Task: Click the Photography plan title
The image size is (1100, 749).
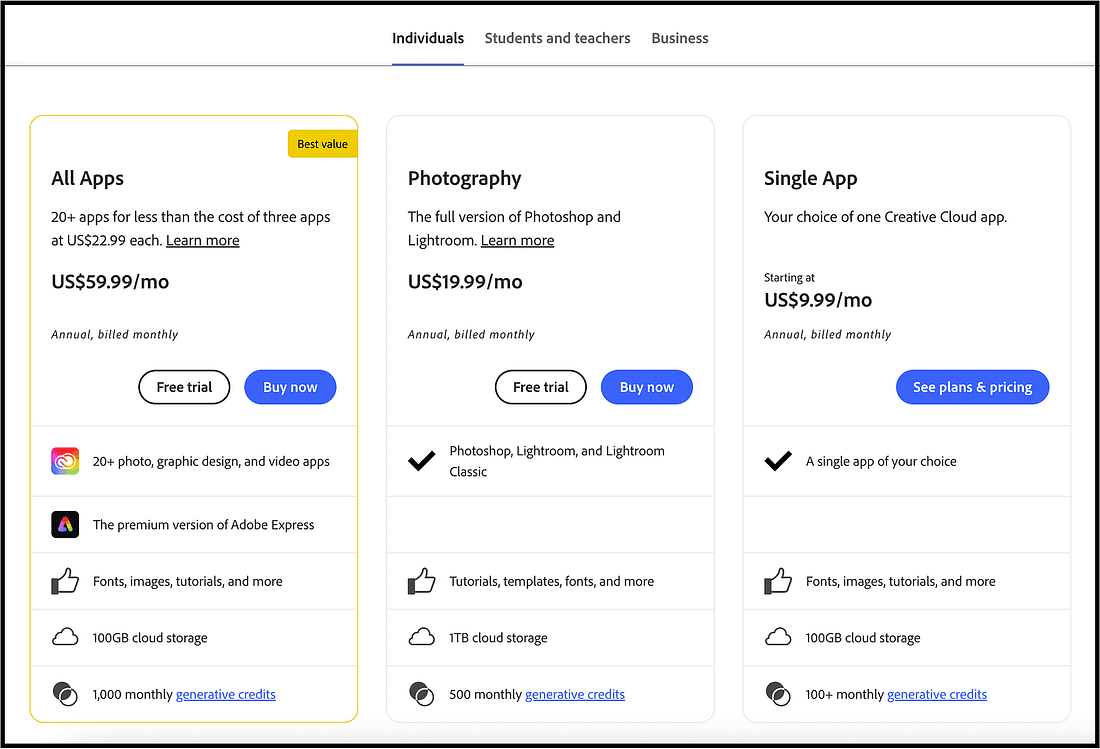Action: coord(464,178)
